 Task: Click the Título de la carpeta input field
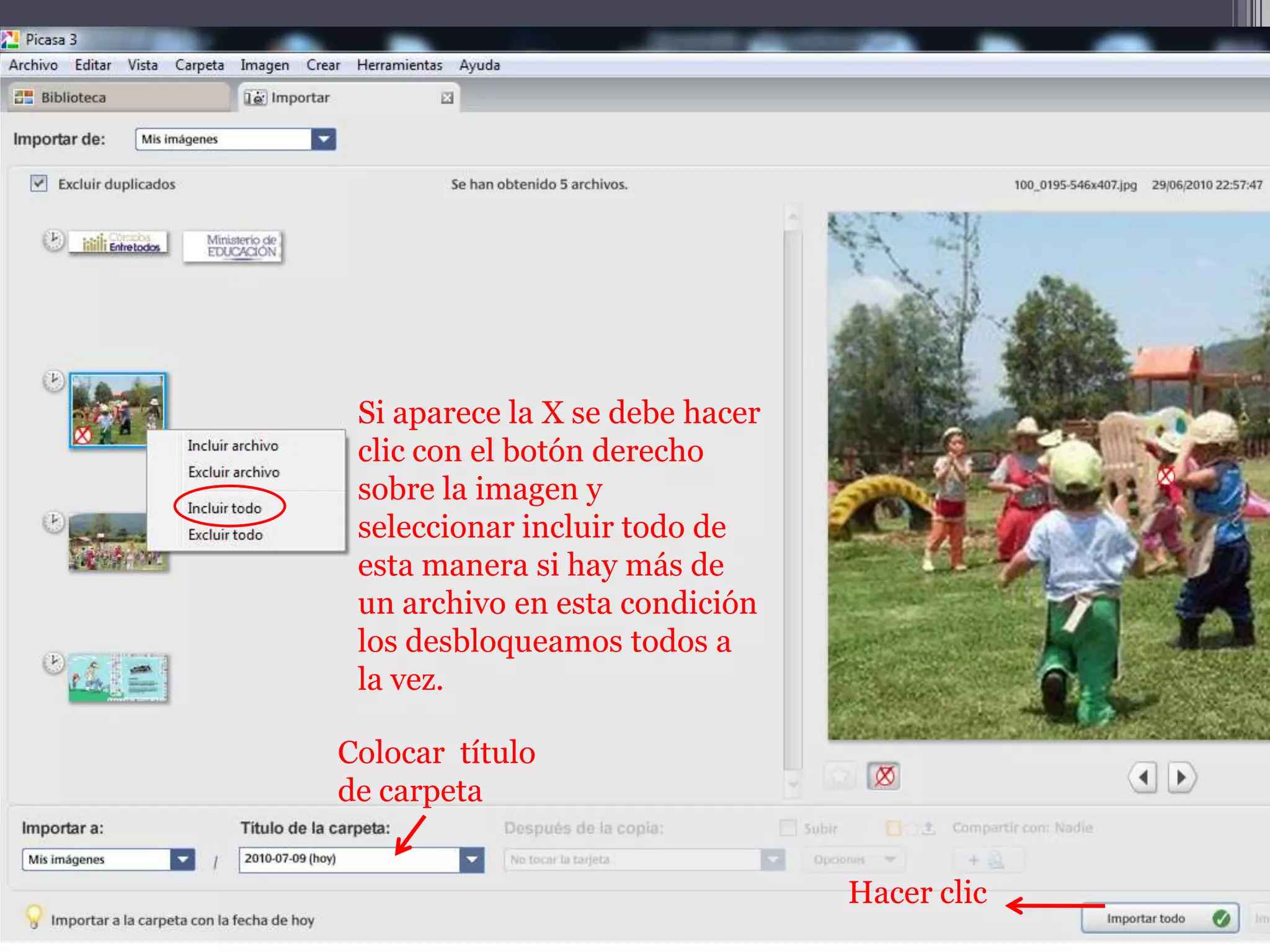point(349,860)
